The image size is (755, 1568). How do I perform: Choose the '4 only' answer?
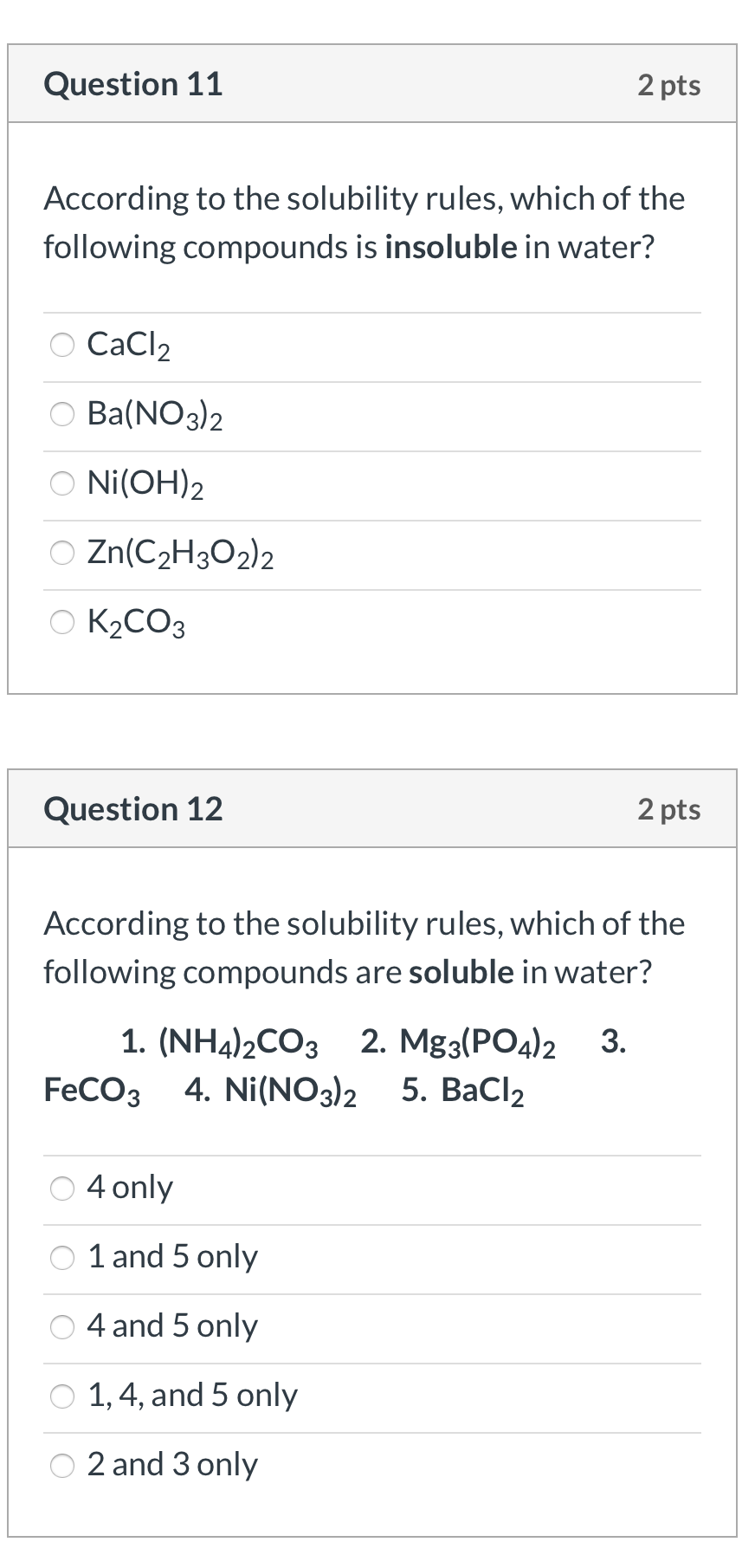(61, 1188)
